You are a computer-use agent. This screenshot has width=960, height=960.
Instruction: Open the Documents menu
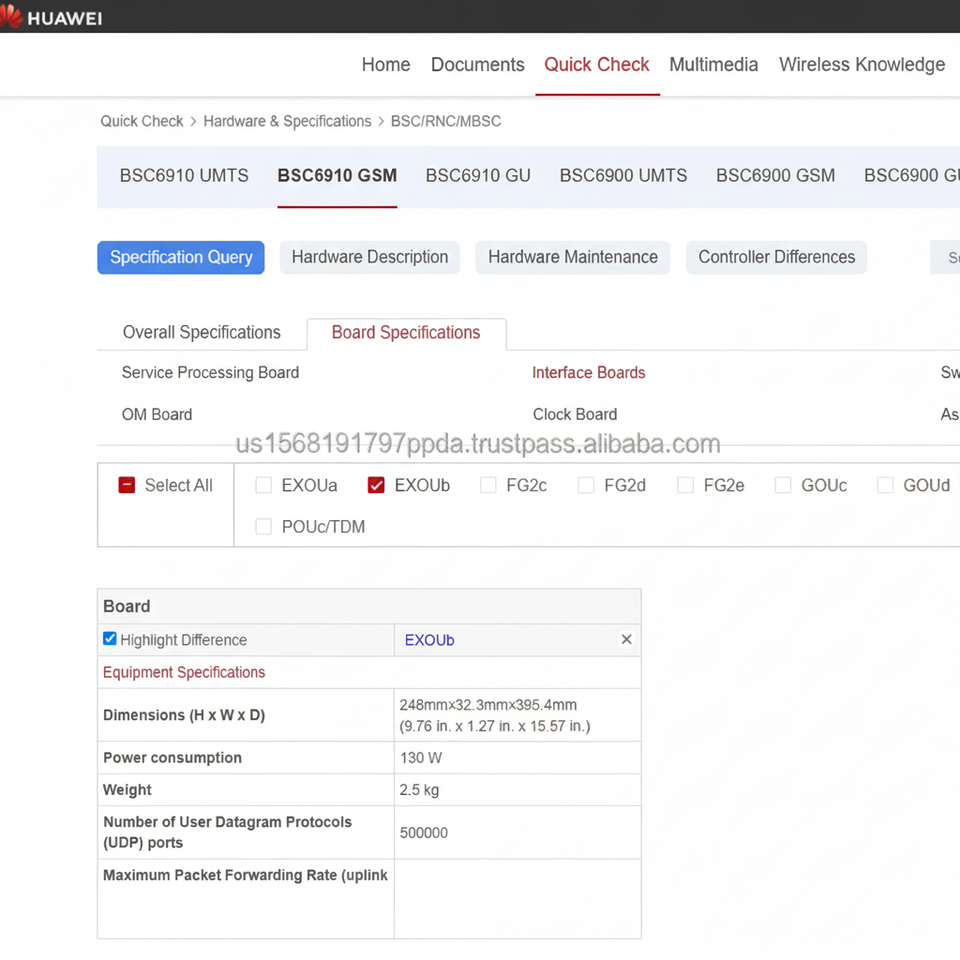pyautogui.click(x=477, y=65)
